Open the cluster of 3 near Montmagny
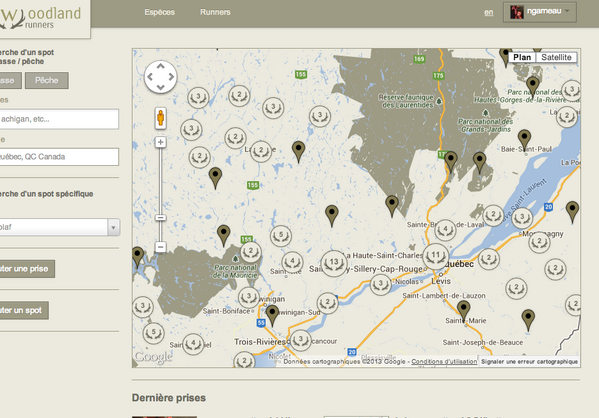Screen dimensions: 599x418 (522, 218)
